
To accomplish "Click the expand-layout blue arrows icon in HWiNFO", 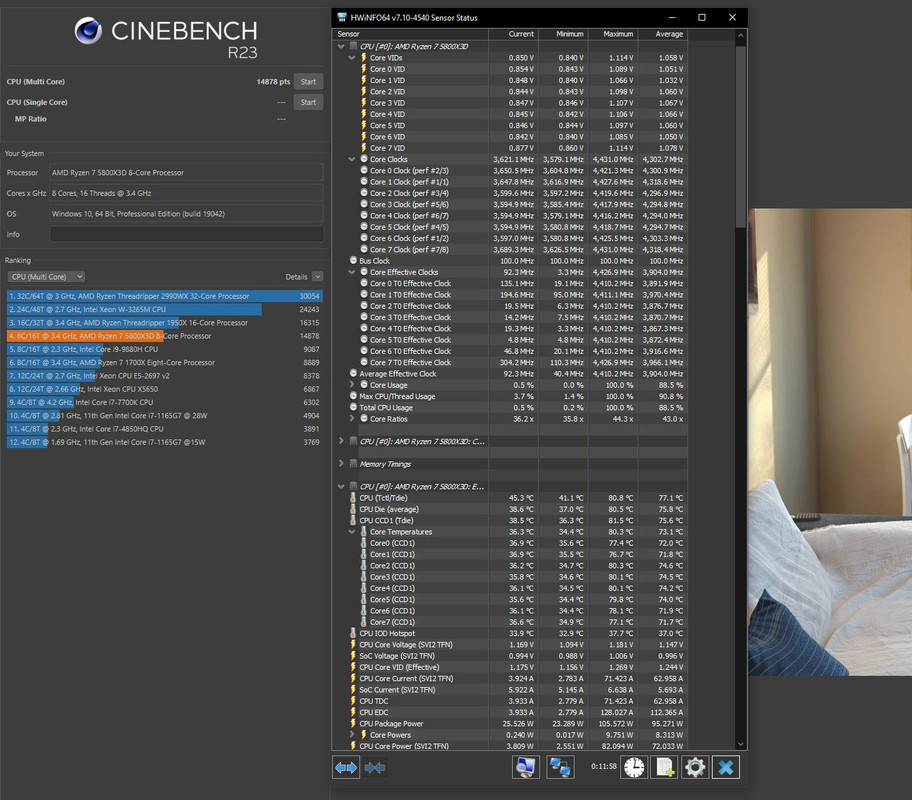I will tap(346, 768).
